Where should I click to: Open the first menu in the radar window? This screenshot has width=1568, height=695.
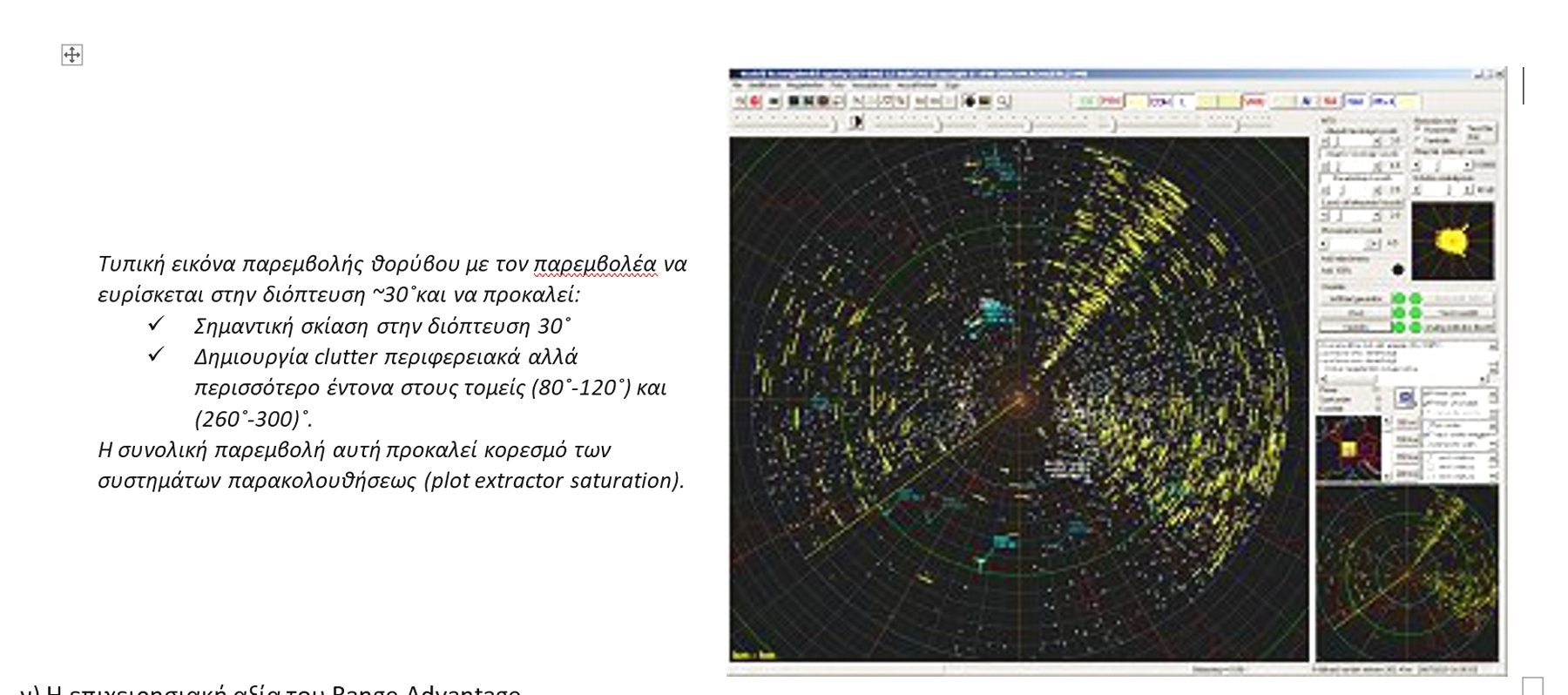[737, 85]
